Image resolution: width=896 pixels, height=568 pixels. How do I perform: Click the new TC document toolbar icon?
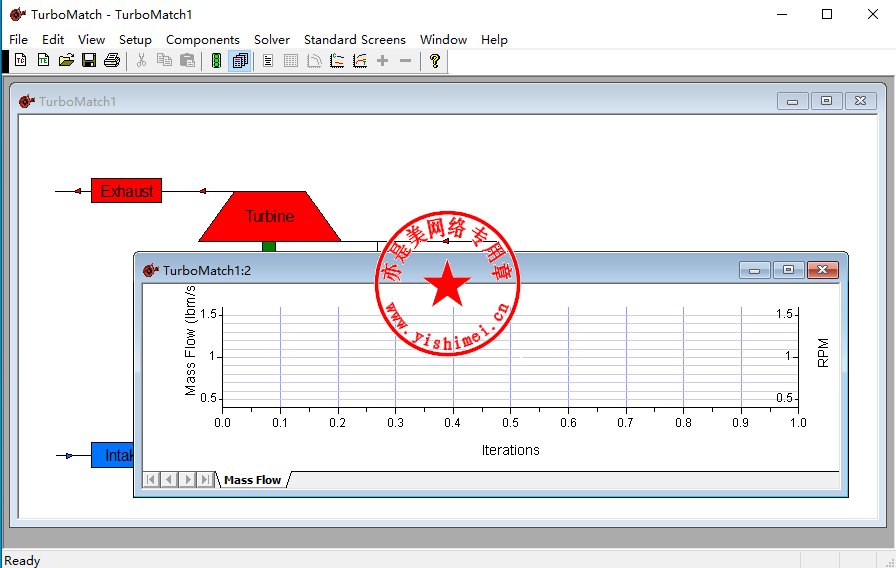point(21,60)
